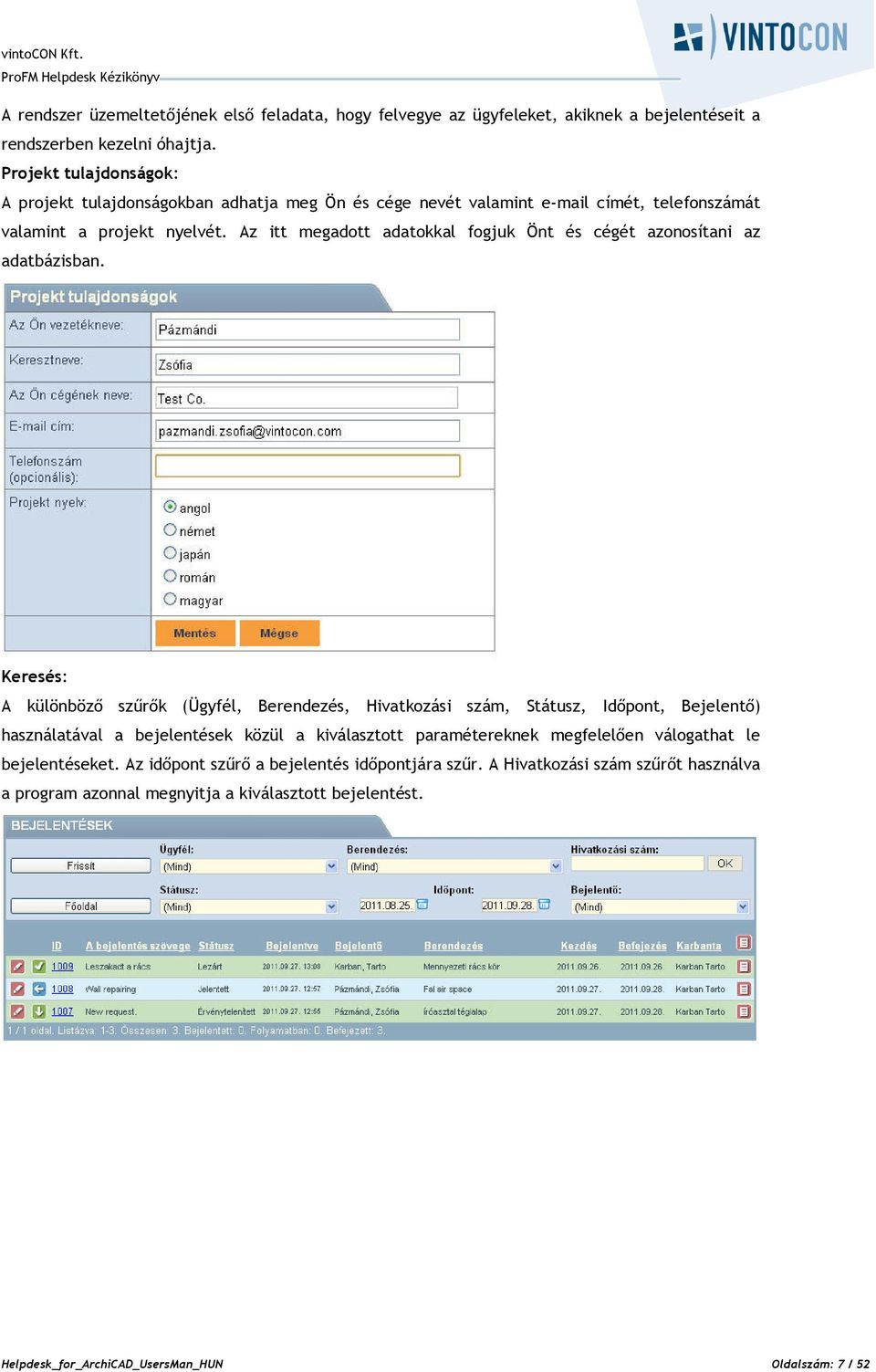Viewport: 876px width, 1372px height.
Task: Select the román project language
Action: point(170,576)
